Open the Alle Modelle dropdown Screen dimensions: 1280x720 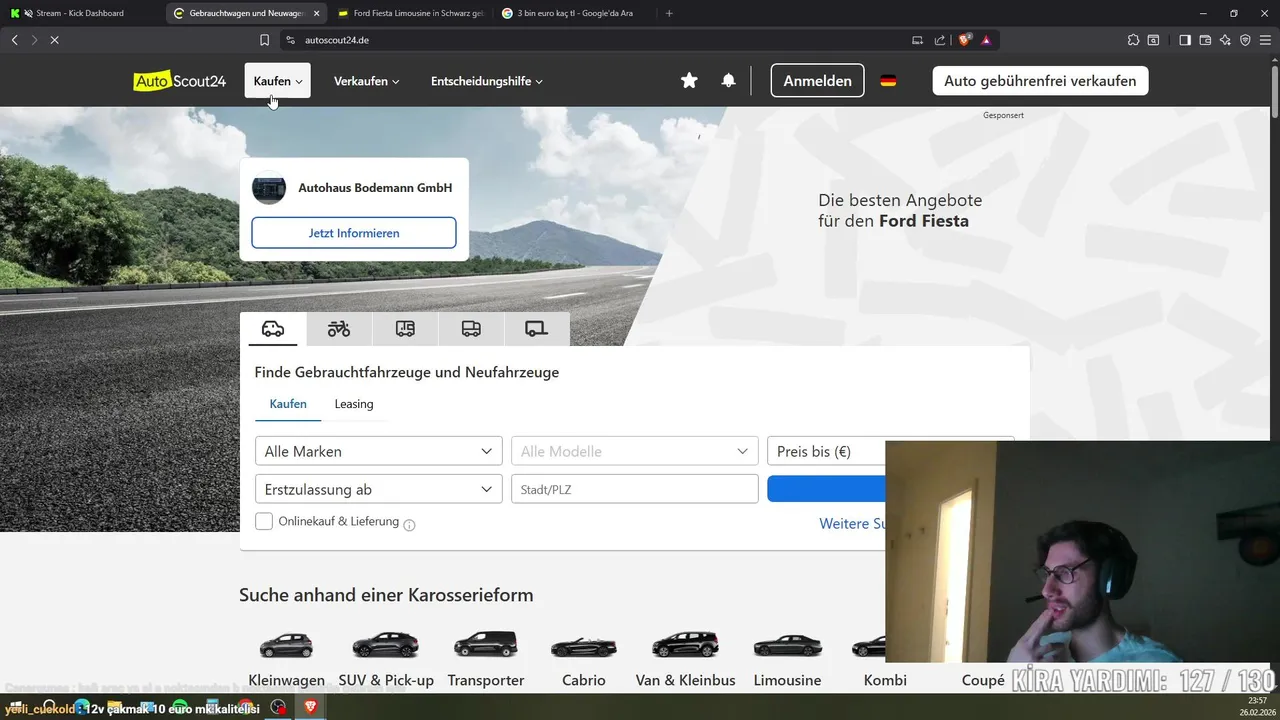click(635, 451)
